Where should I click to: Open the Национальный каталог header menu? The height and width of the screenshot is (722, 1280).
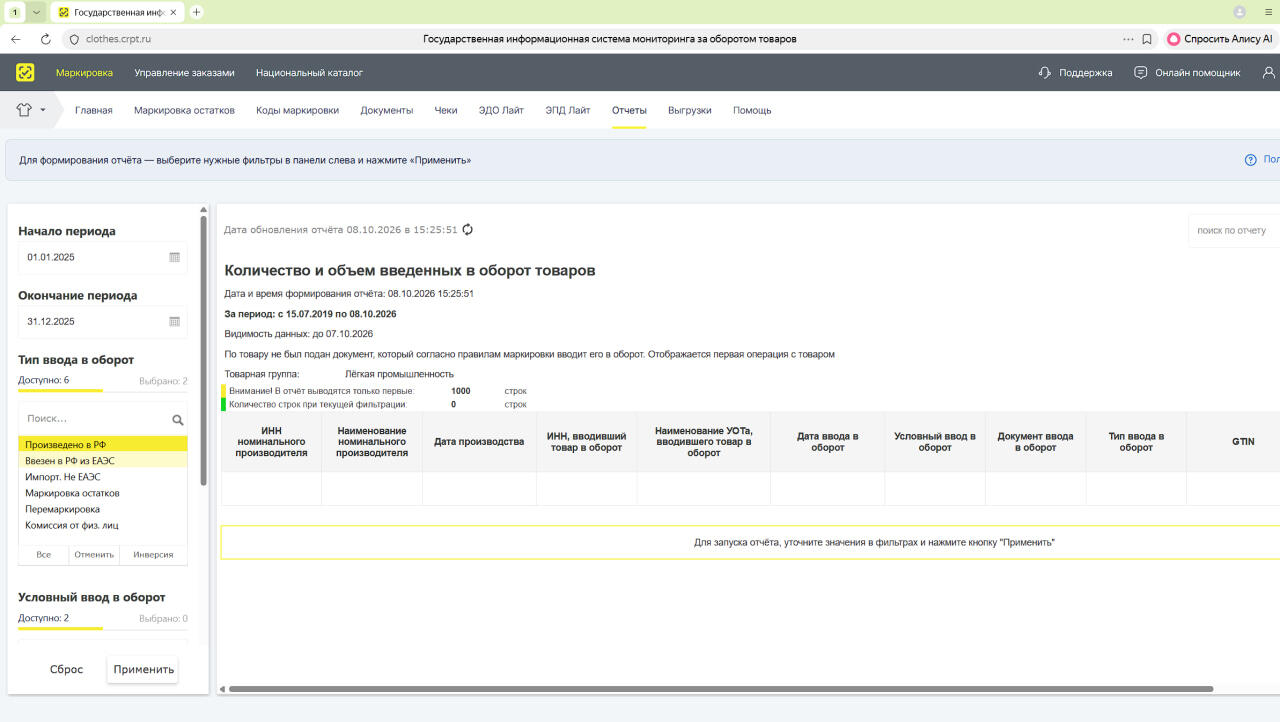[309, 73]
